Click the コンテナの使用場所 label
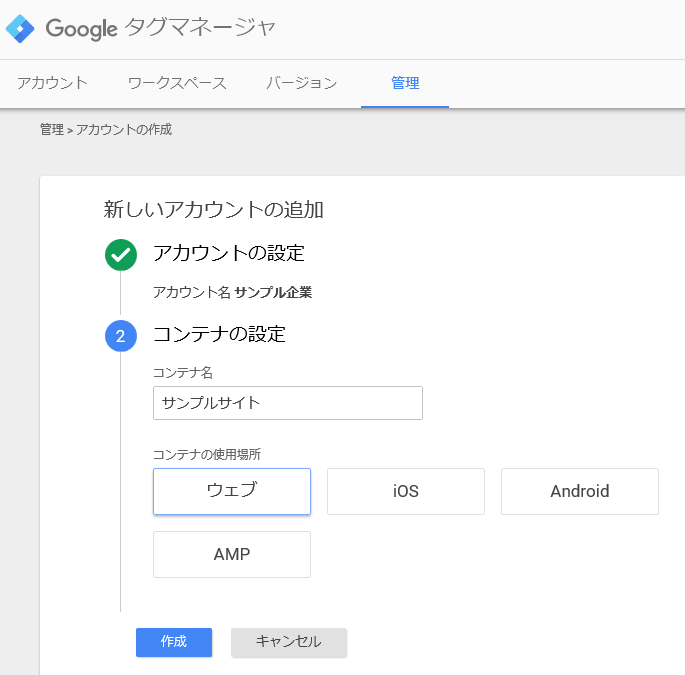 pos(207,455)
